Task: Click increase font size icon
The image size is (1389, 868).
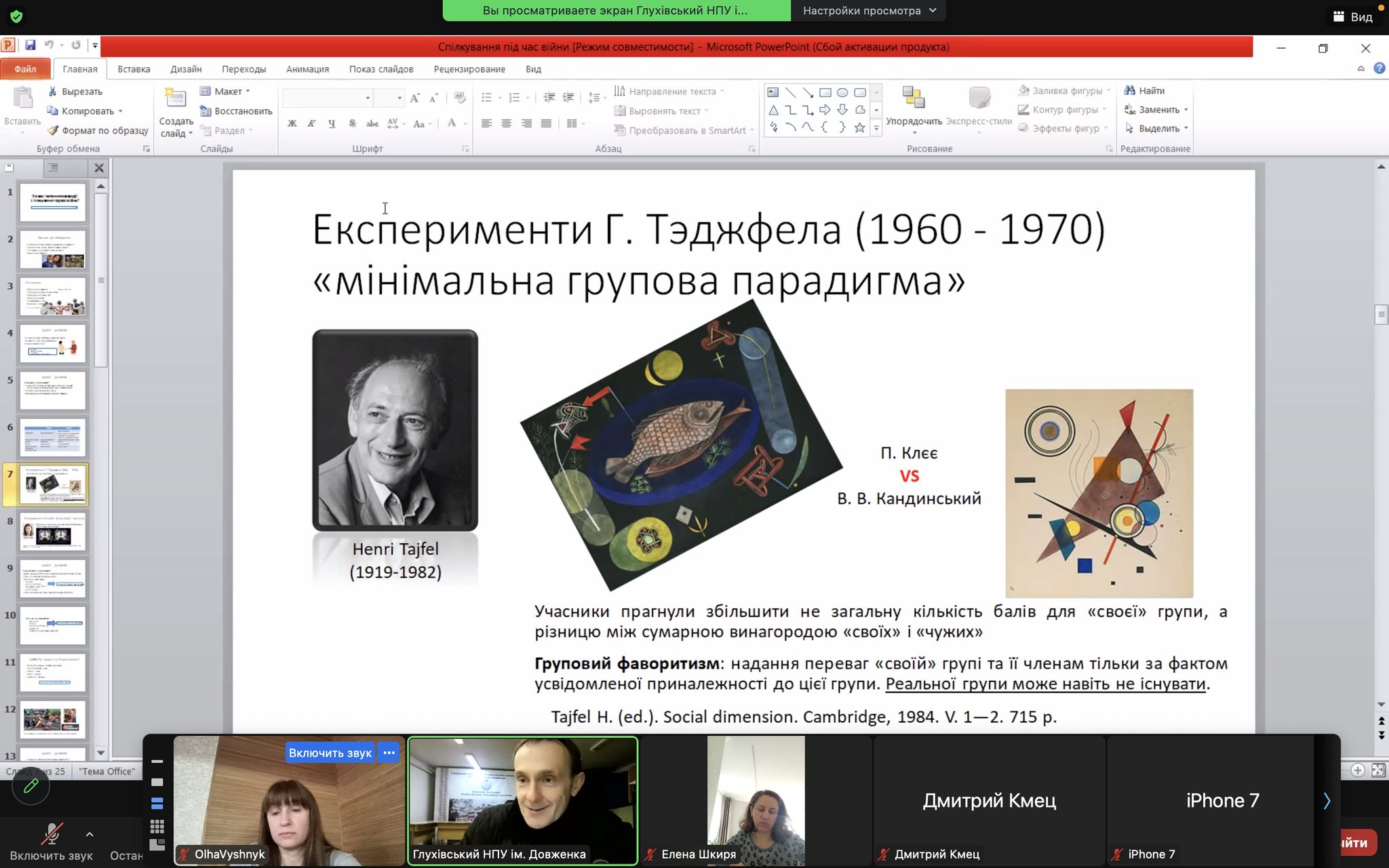Action: pos(415,98)
